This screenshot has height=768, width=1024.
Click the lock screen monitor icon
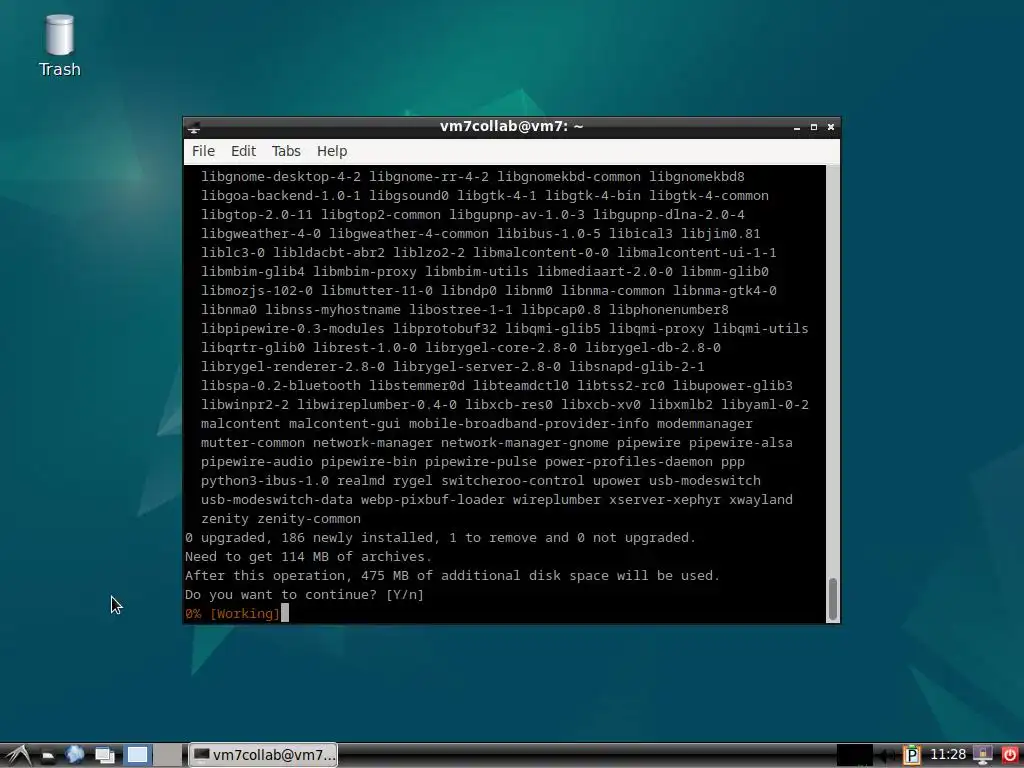[983, 755]
